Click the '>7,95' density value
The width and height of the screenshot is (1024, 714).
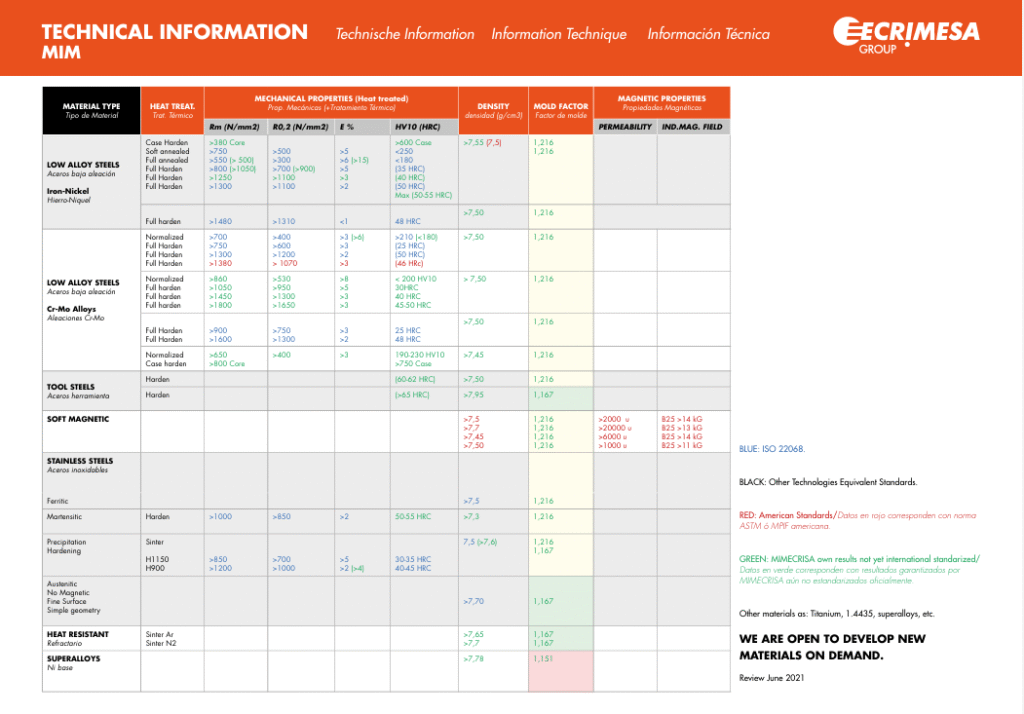[x=474, y=395]
